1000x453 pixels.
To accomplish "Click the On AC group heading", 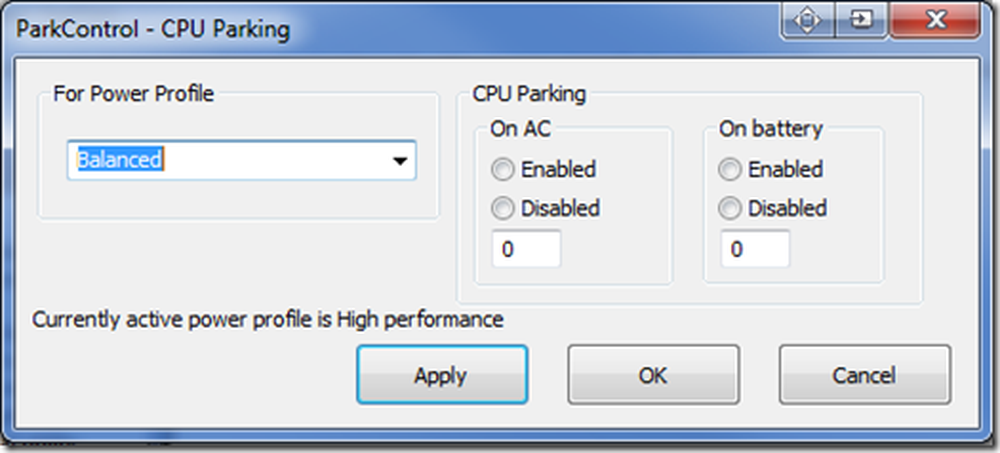I will 520,129.
